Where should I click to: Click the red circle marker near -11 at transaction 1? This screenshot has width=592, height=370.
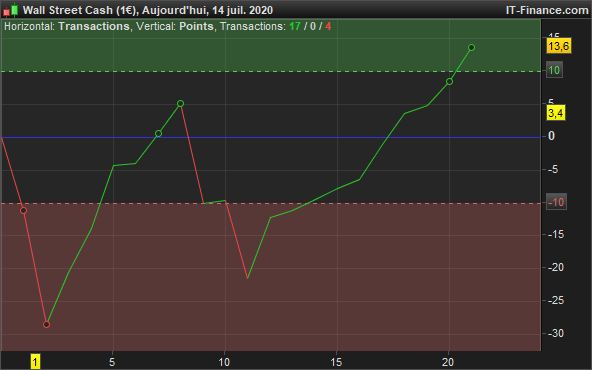(x=23, y=211)
